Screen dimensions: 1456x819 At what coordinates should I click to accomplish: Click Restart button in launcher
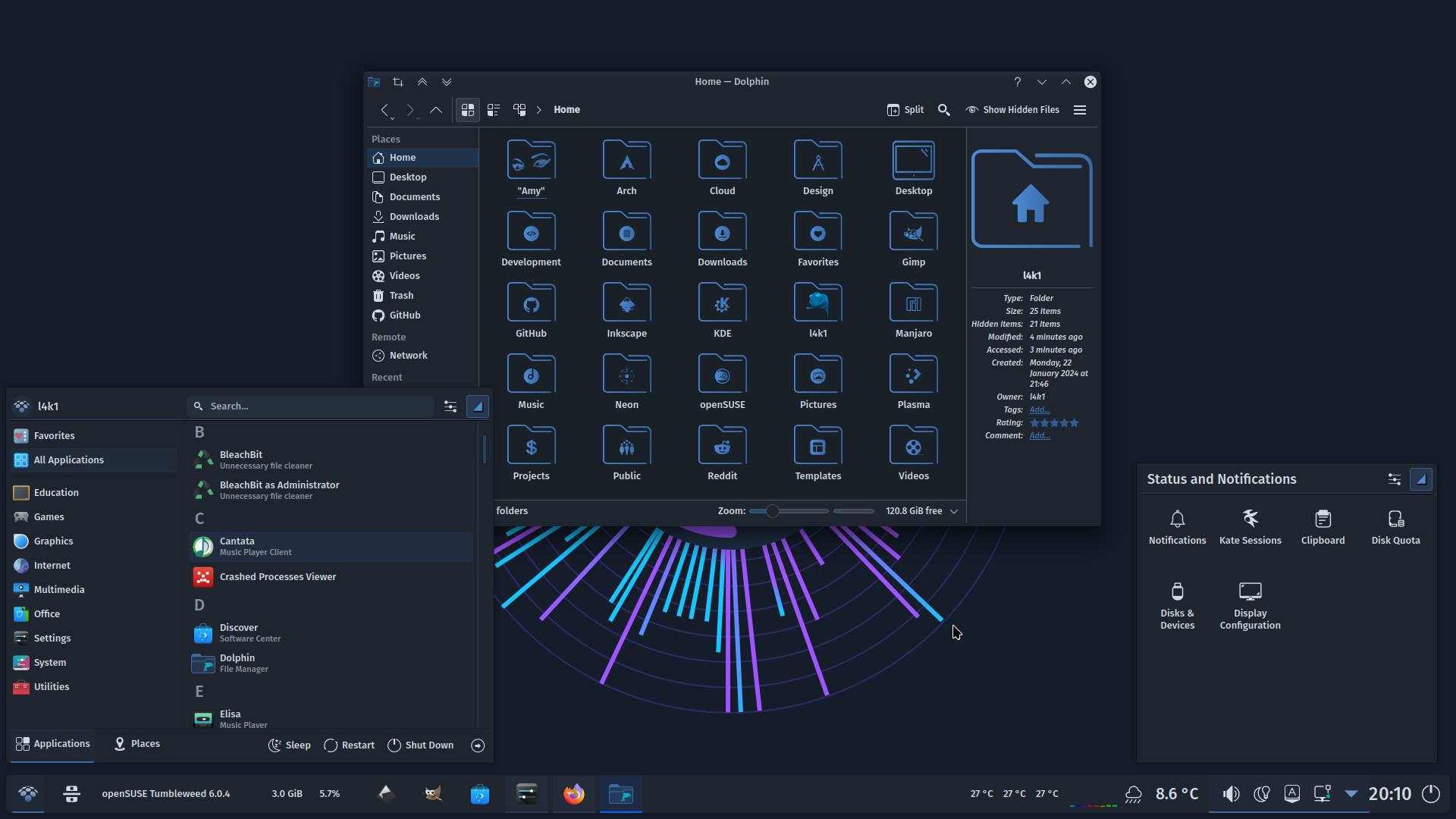click(x=349, y=745)
